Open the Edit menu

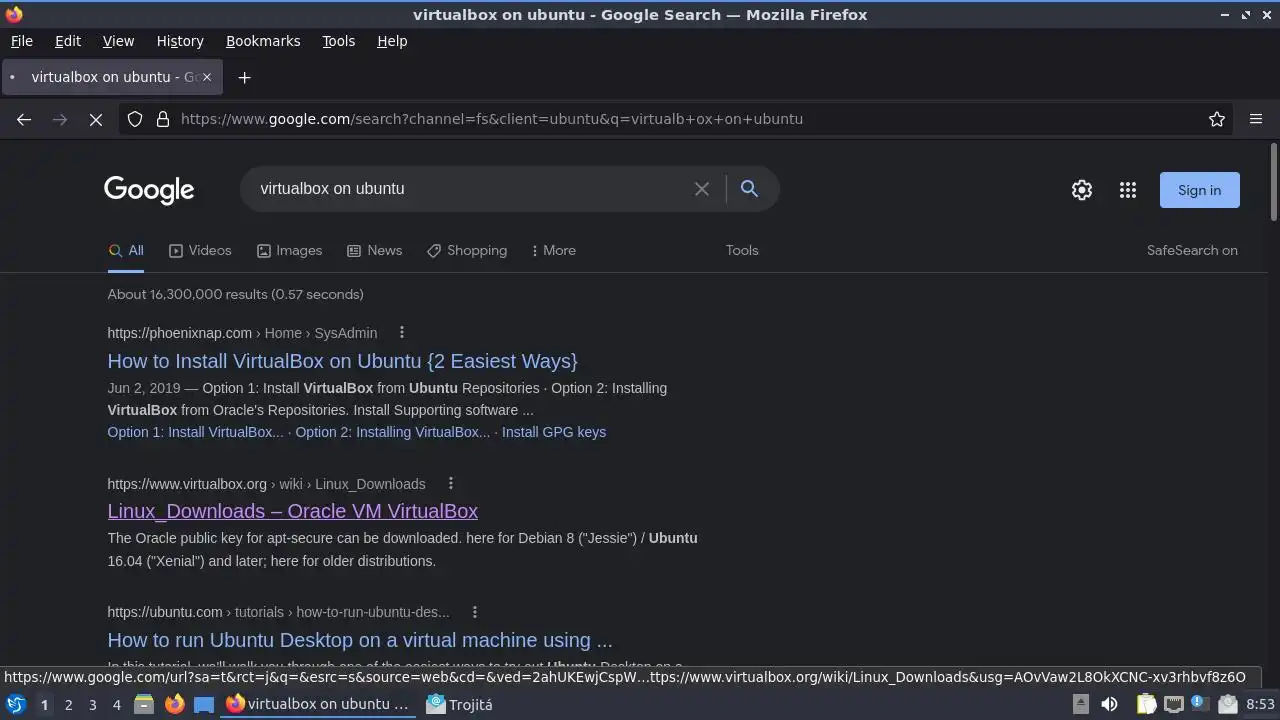pos(68,41)
